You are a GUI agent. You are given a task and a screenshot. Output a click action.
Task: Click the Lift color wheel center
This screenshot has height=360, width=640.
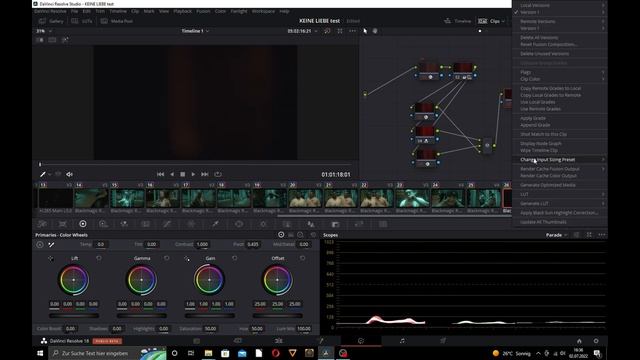[73, 280]
